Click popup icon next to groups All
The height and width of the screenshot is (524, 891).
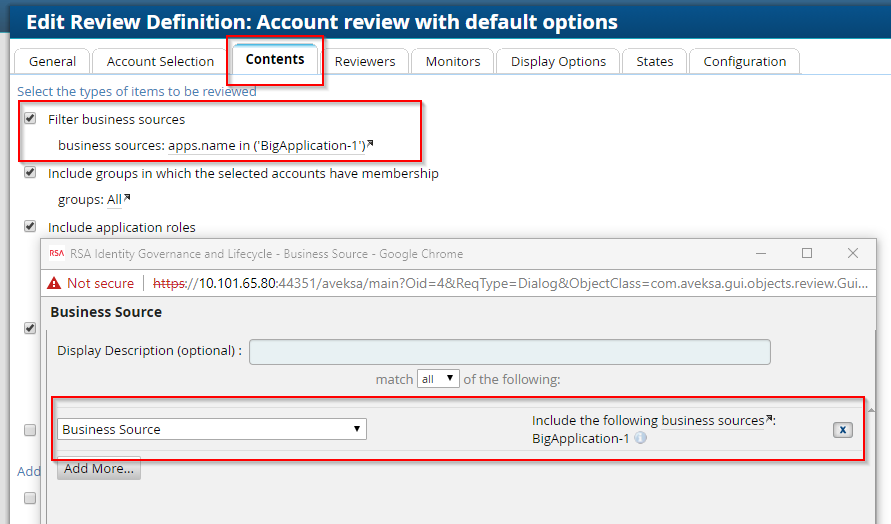[x=127, y=199]
